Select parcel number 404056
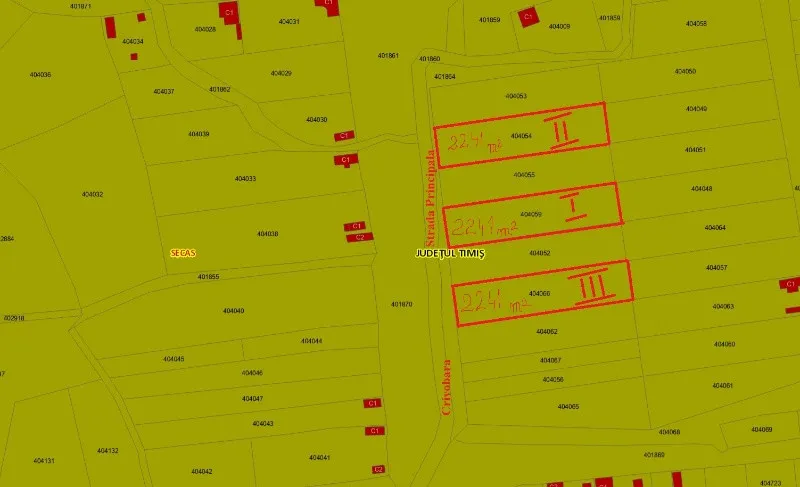800x487 pixels. [553, 380]
